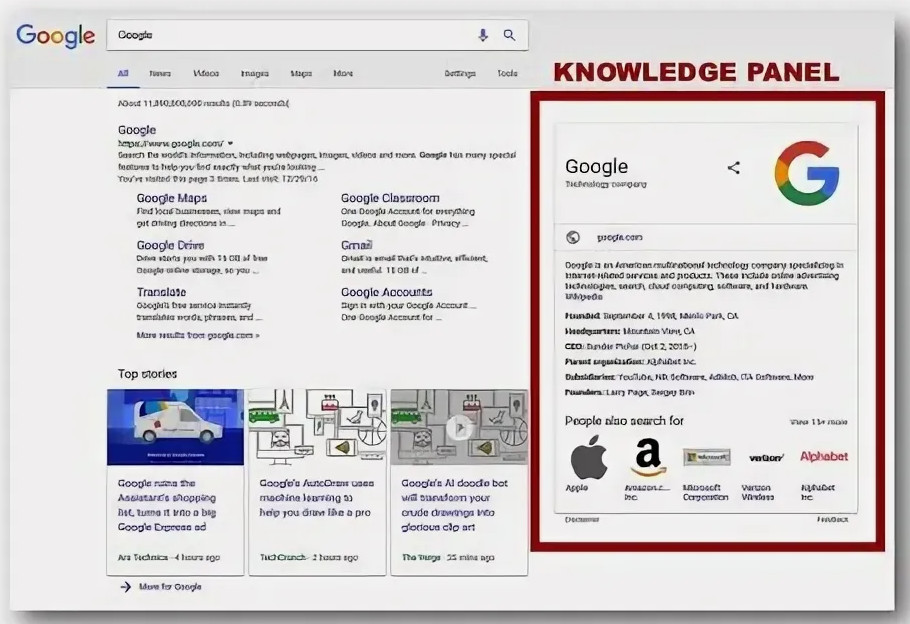910x624 pixels.
Task: Click the Apple logo under People also search for
Action: point(588,457)
